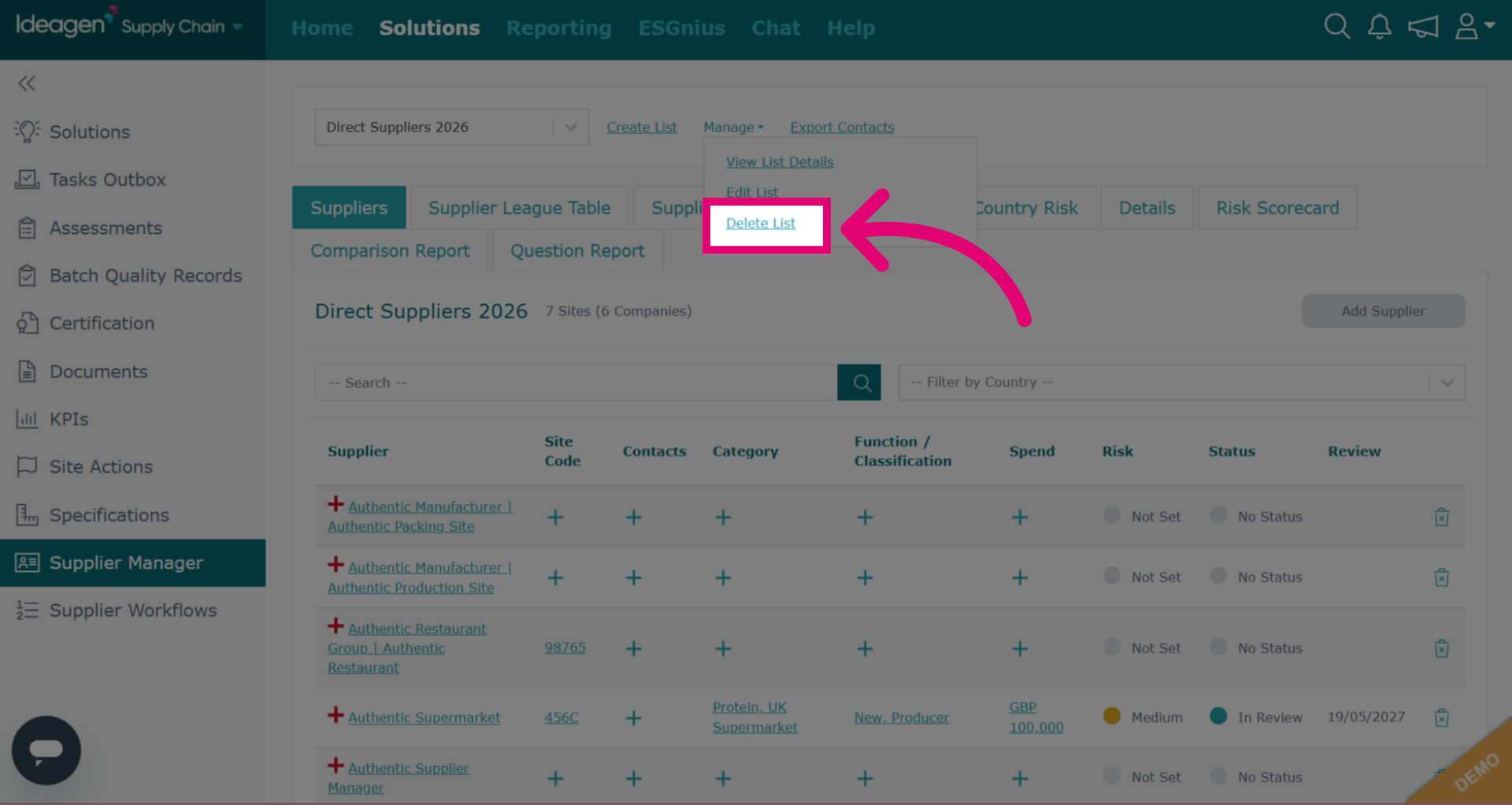Viewport: 1512px width, 805px height.
Task: Delete Authentic Restaurant row
Action: [x=1441, y=648]
